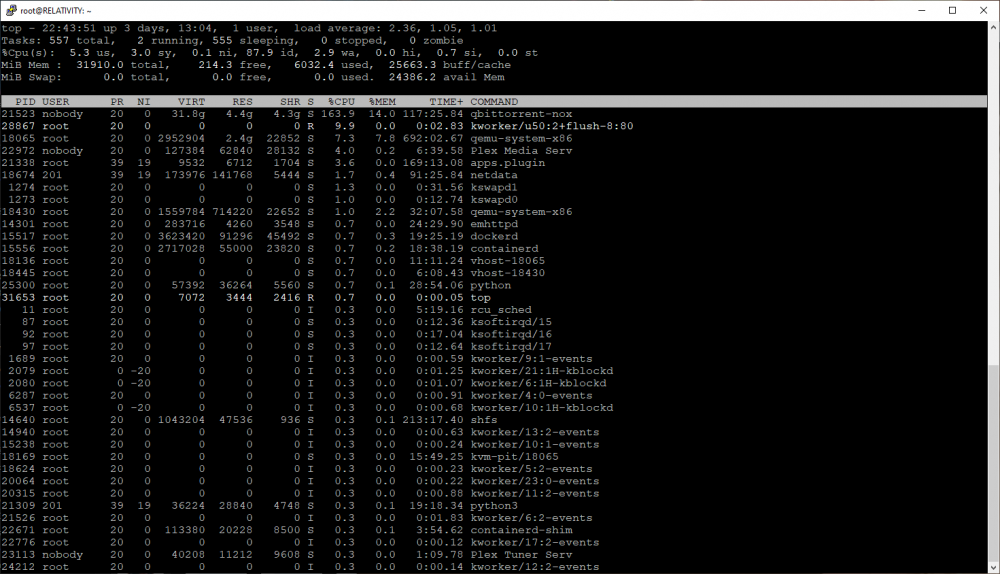Click the scrollbar up arrow
Image resolution: width=1000 pixels, height=574 pixels.
[x=993, y=27]
